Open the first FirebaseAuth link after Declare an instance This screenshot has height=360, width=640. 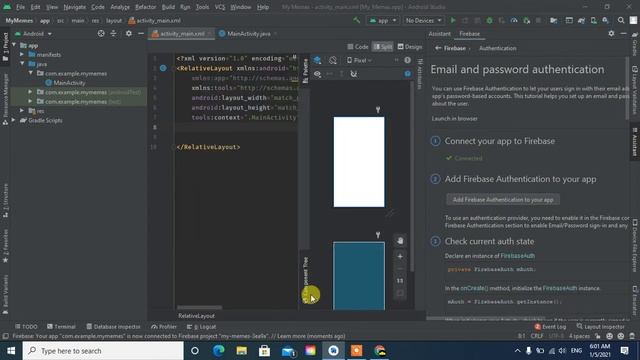[x=517, y=256]
